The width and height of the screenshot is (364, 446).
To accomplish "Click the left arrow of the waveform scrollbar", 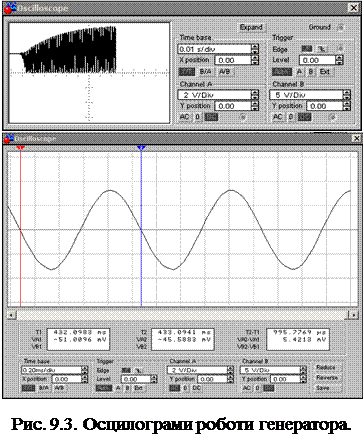I will coord(11,315).
